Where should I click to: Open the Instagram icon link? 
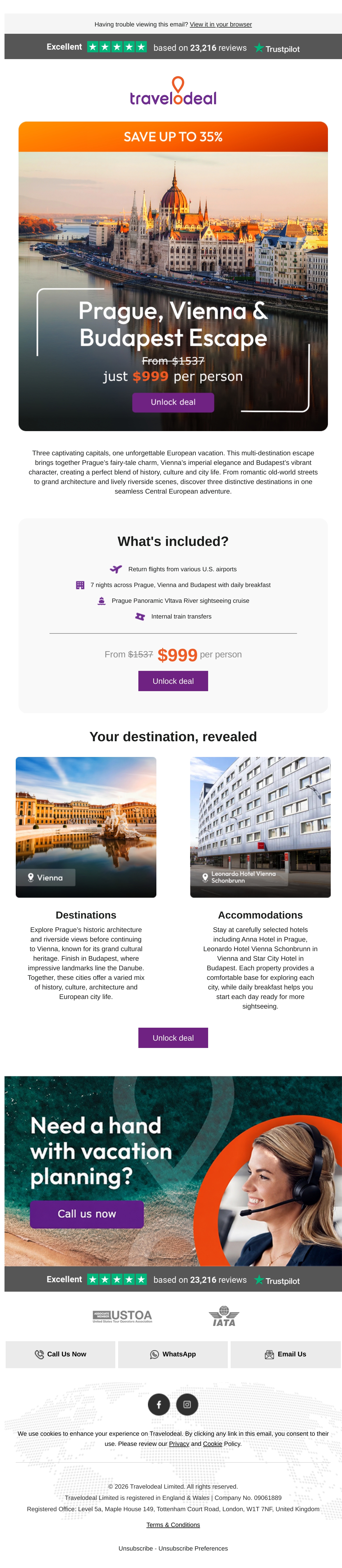(187, 1404)
